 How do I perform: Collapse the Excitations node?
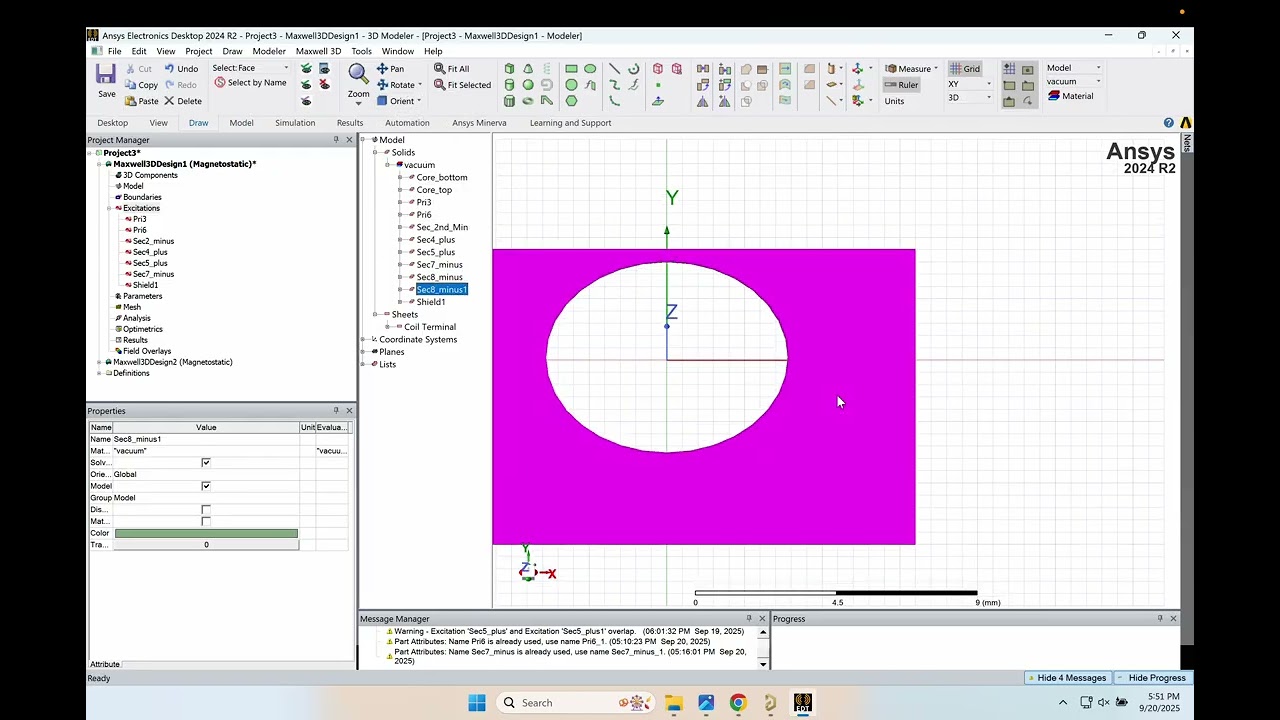[109, 208]
